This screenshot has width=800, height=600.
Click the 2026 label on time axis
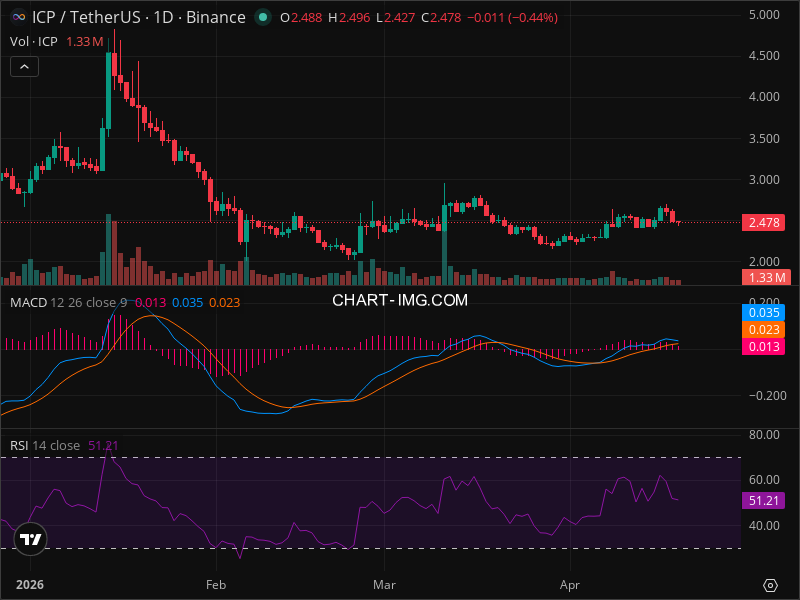pyautogui.click(x=30, y=585)
